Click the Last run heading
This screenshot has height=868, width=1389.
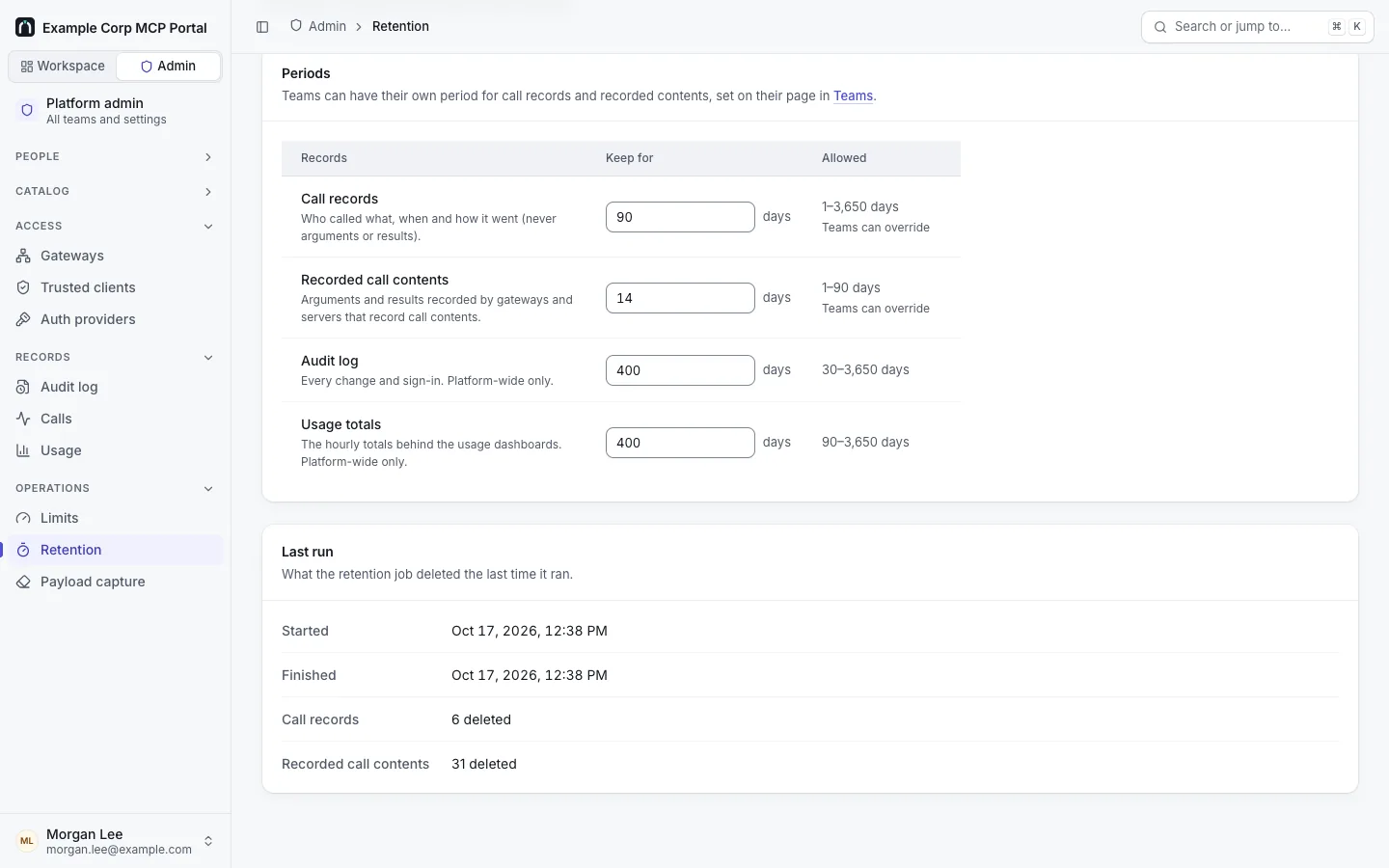point(308,552)
